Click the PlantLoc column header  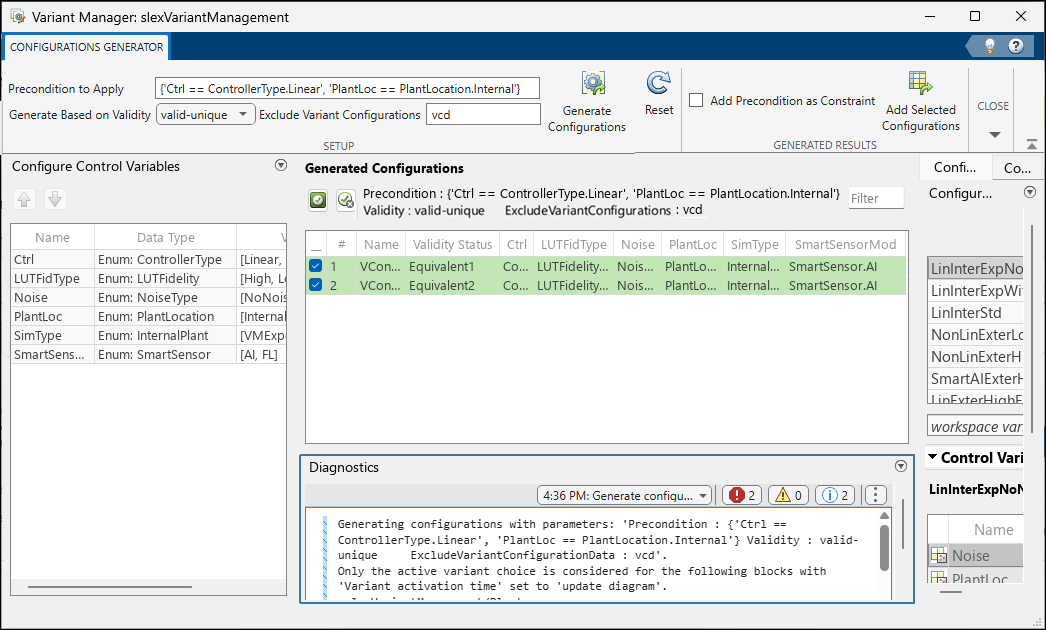point(692,244)
